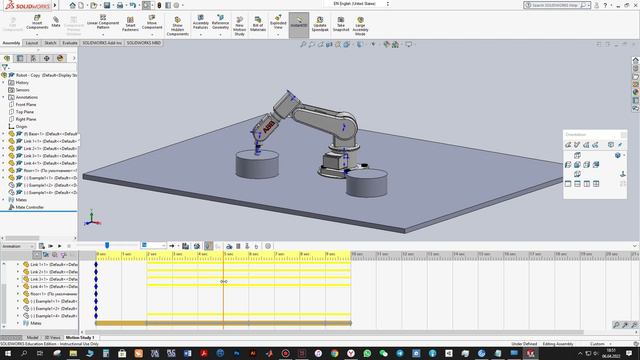Open Linear Component Pattern tool
This screenshot has width=640, height=360.
coord(103,22)
